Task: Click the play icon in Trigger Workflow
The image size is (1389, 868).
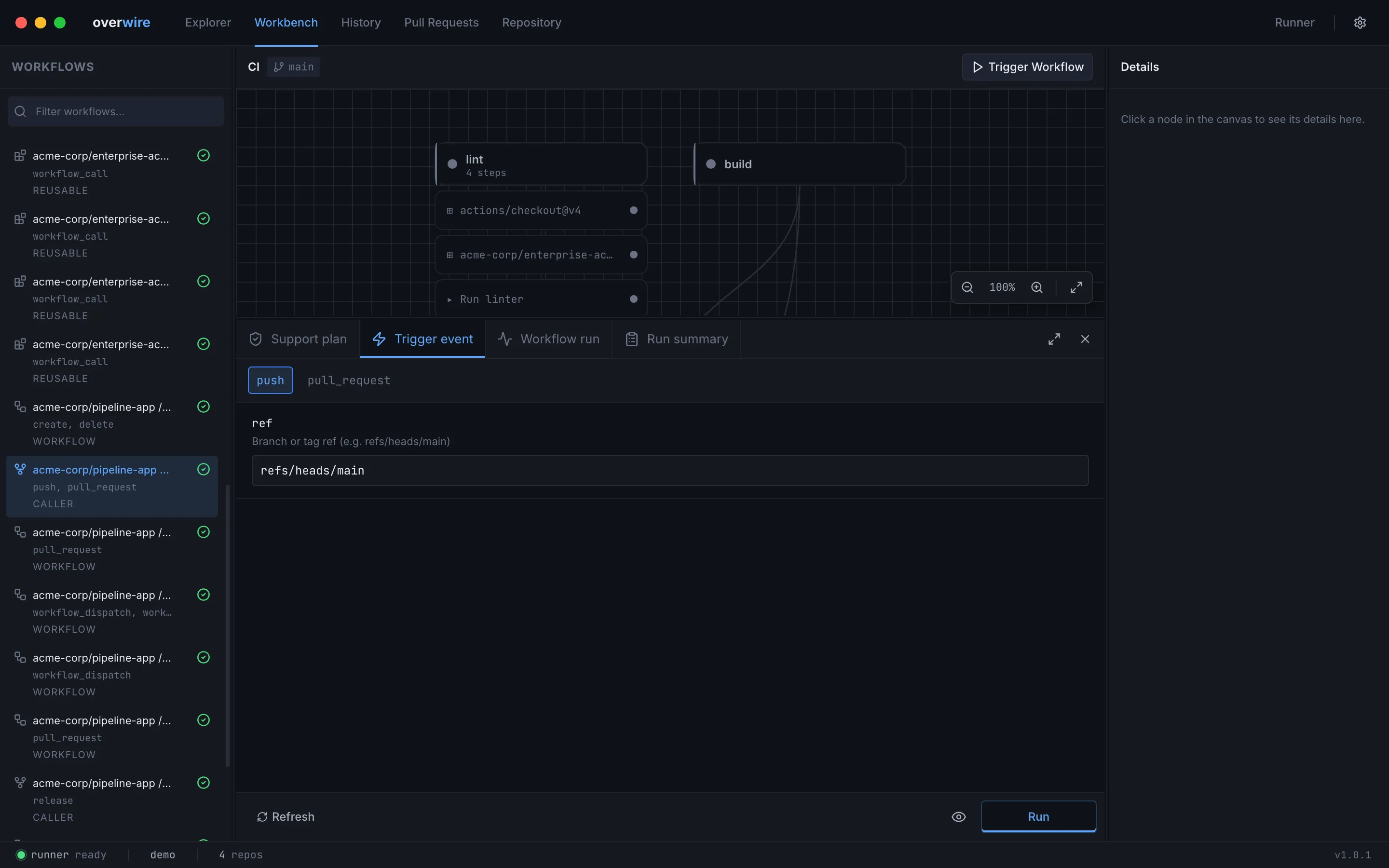Action: tap(978, 67)
